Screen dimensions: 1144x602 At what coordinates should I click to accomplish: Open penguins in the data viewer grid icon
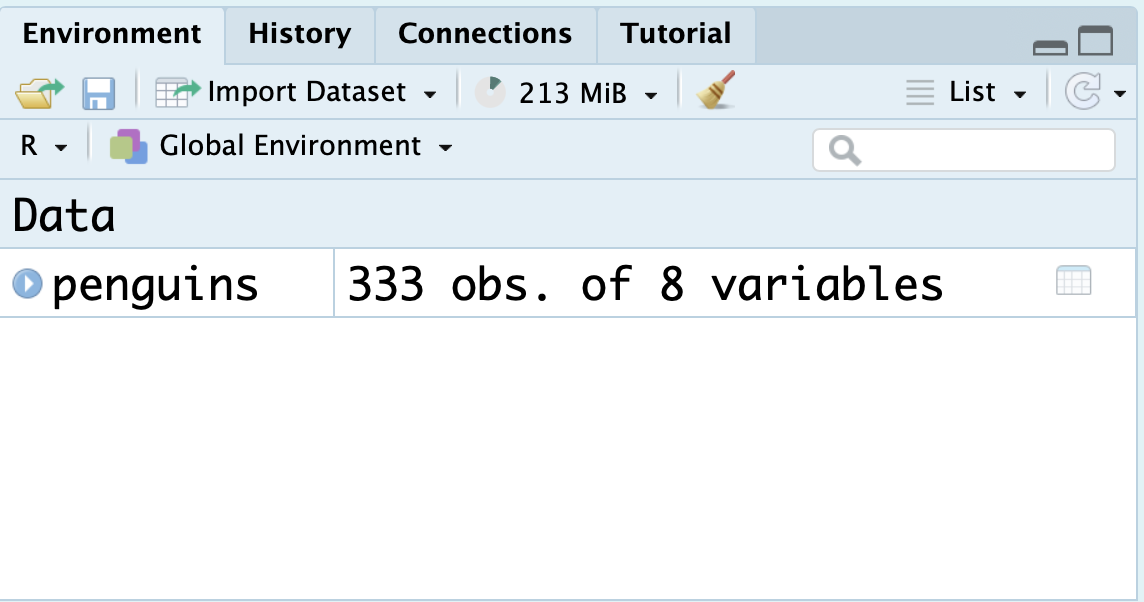pos(1073,281)
